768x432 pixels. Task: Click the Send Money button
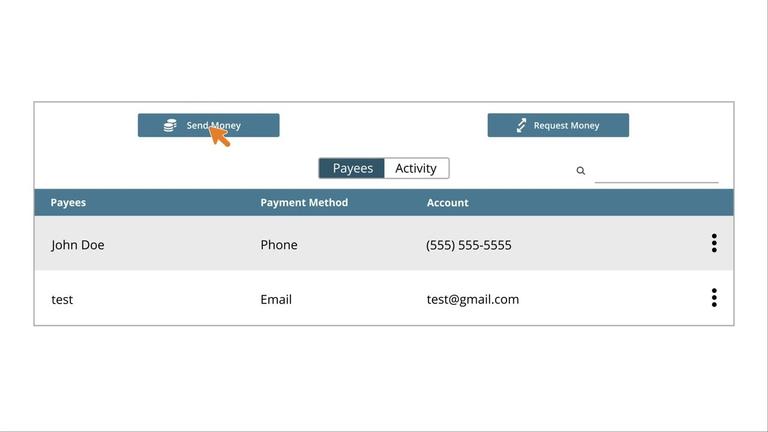pyautogui.click(x=209, y=125)
